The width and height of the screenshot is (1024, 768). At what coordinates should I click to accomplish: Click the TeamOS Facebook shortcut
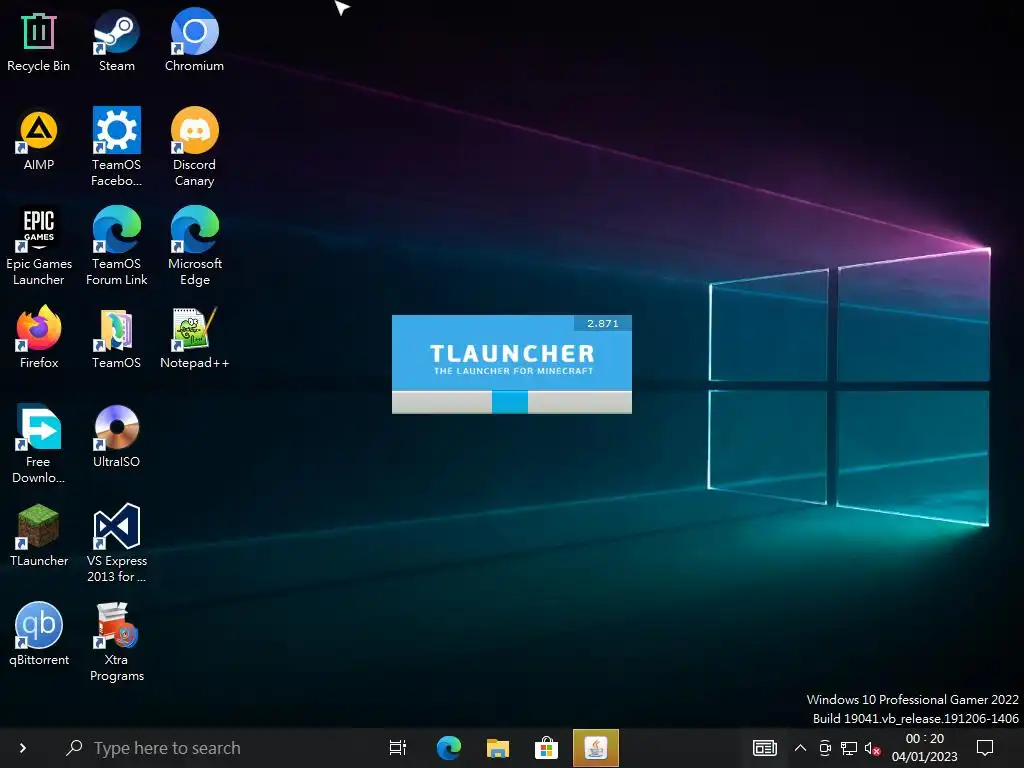click(116, 148)
